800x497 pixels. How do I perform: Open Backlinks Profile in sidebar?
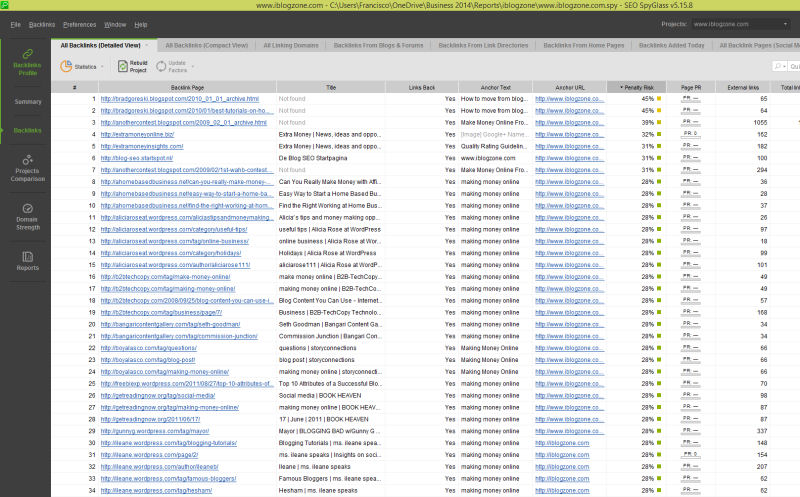click(x=27, y=62)
